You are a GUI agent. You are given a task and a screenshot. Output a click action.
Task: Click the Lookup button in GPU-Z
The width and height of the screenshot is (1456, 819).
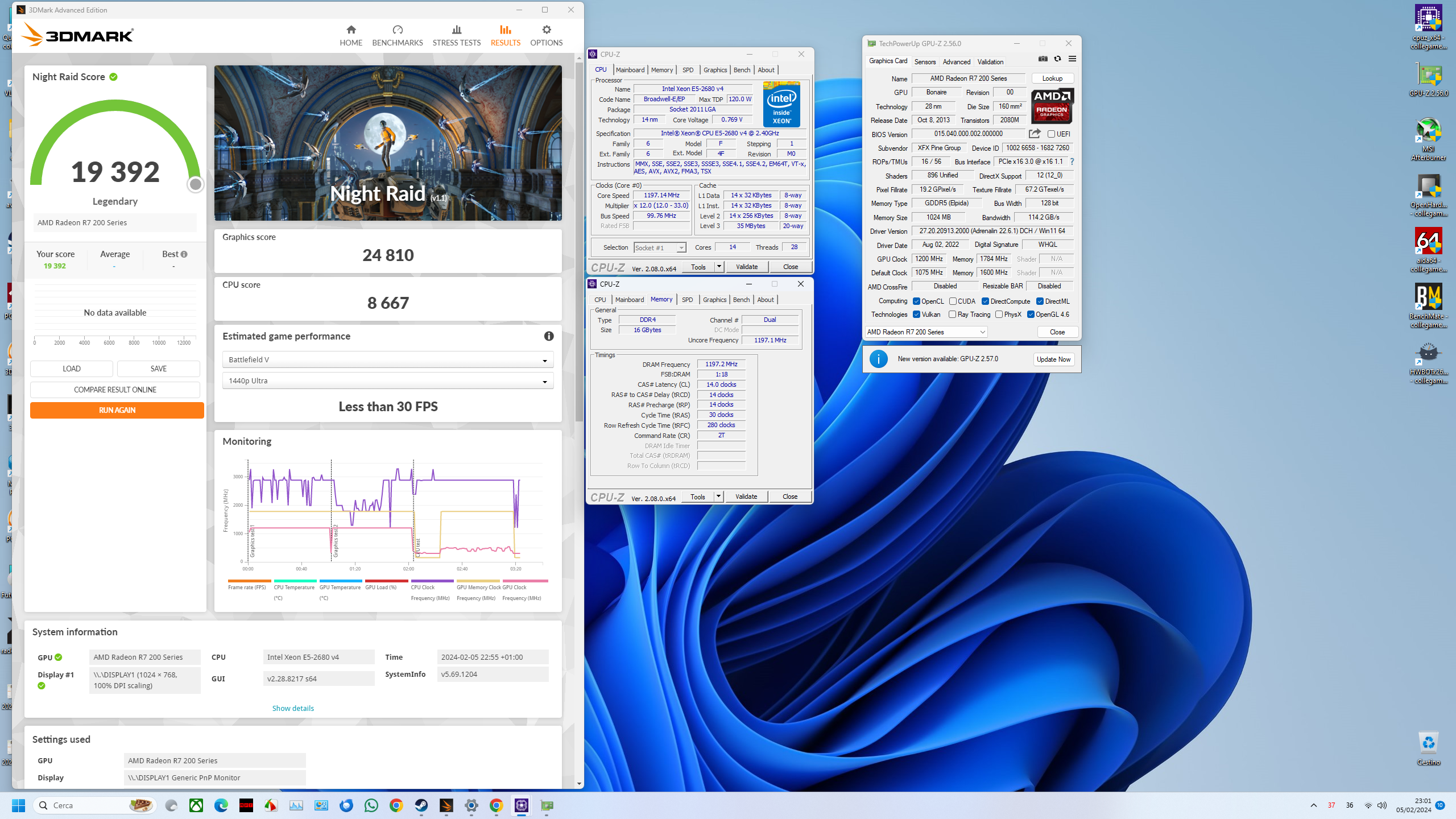[x=1052, y=78]
